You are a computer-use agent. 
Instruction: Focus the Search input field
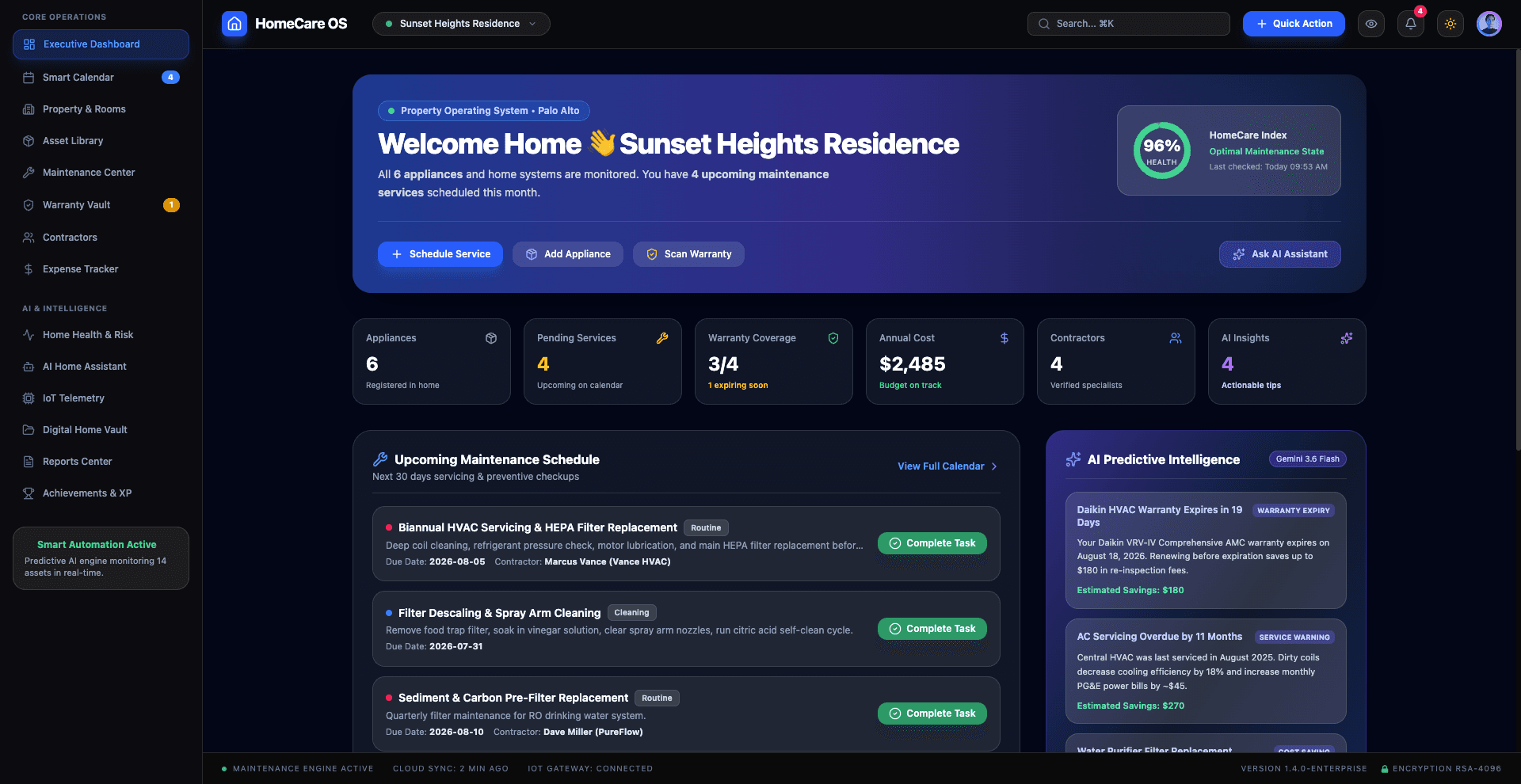coord(1129,24)
